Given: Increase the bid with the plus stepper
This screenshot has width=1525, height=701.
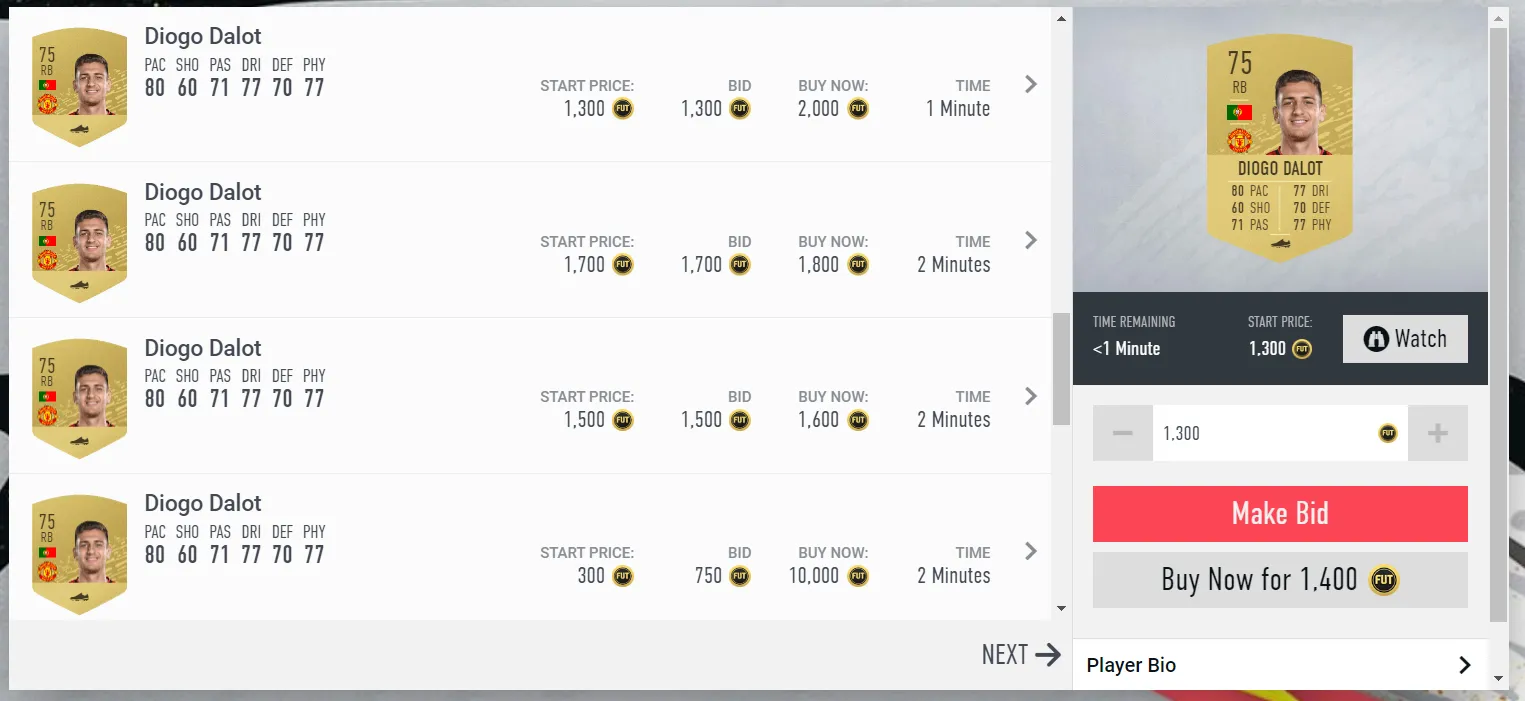Looking at the screenshot, I should click(x=1438, y=433).
